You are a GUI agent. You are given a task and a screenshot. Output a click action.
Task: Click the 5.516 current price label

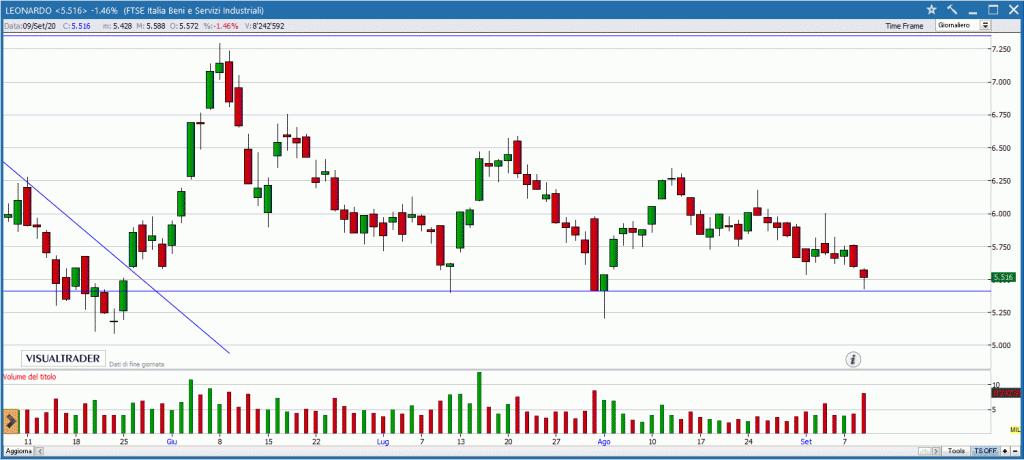[x=1002, y=277]
